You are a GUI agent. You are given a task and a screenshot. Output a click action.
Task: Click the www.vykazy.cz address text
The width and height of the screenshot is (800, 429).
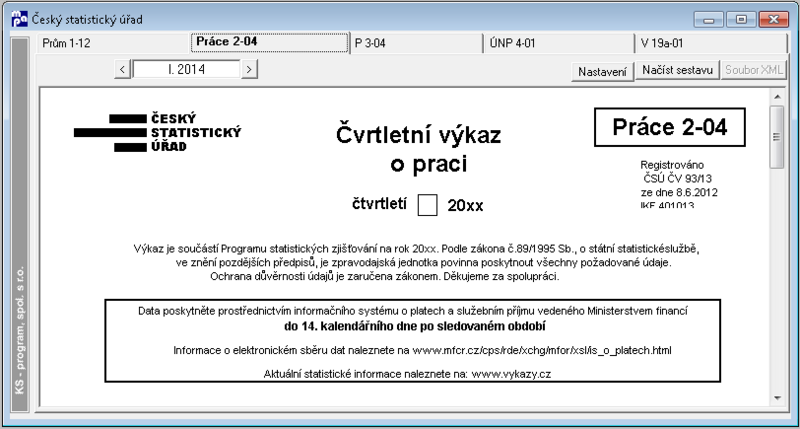511,374
